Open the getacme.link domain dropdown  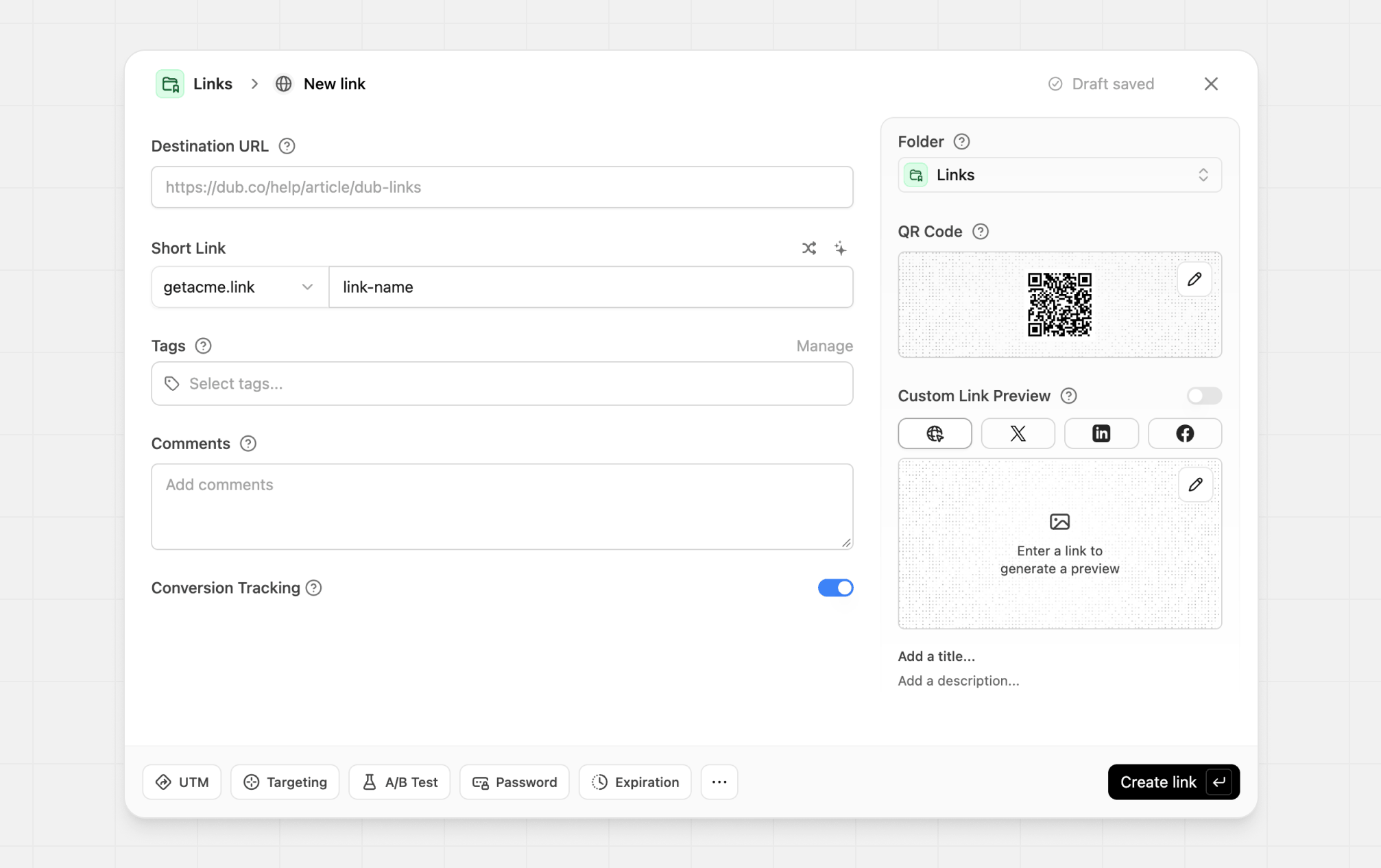click(239, 287)
